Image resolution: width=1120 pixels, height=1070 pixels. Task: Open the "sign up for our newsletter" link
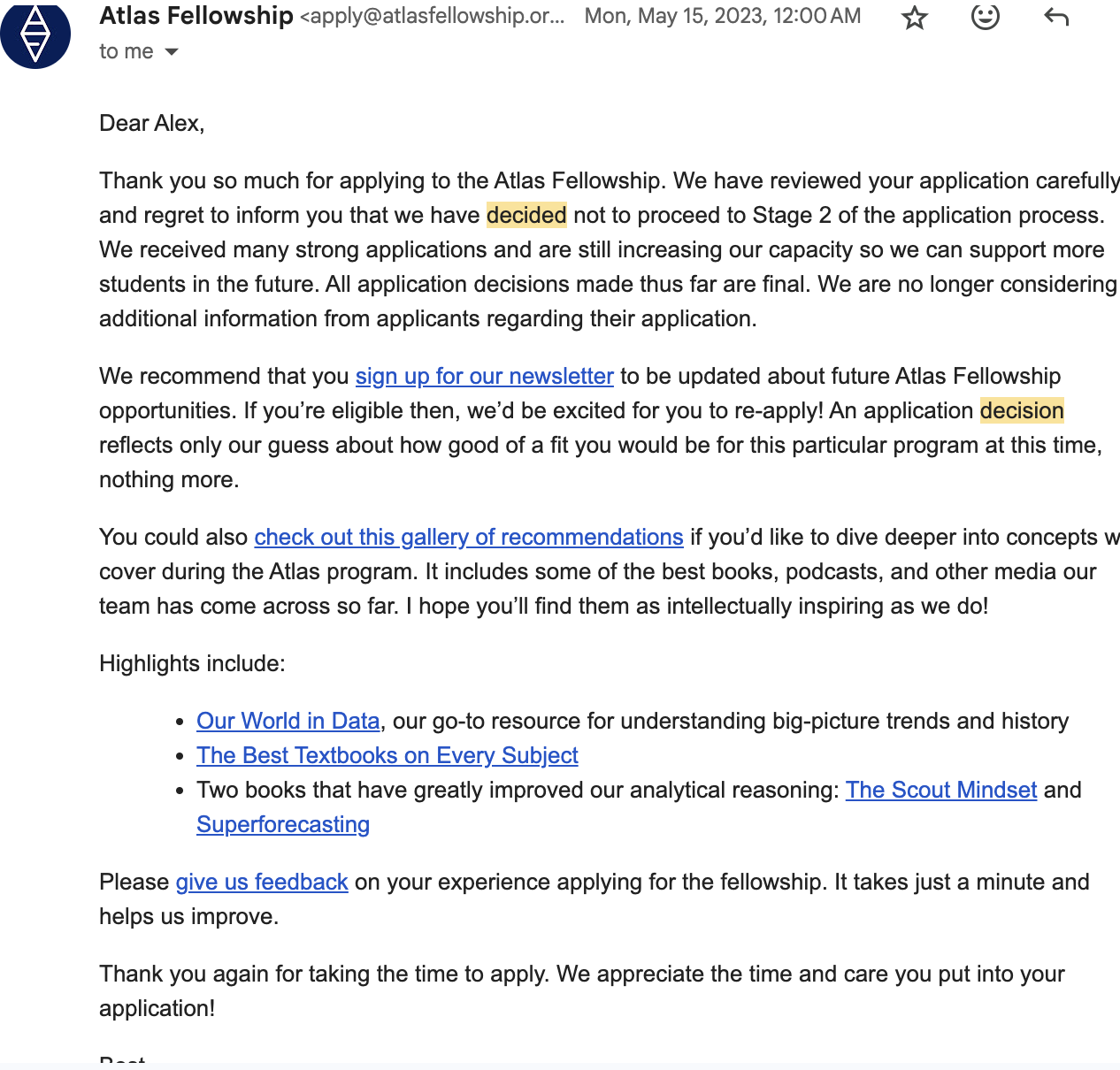pos(484,376)
